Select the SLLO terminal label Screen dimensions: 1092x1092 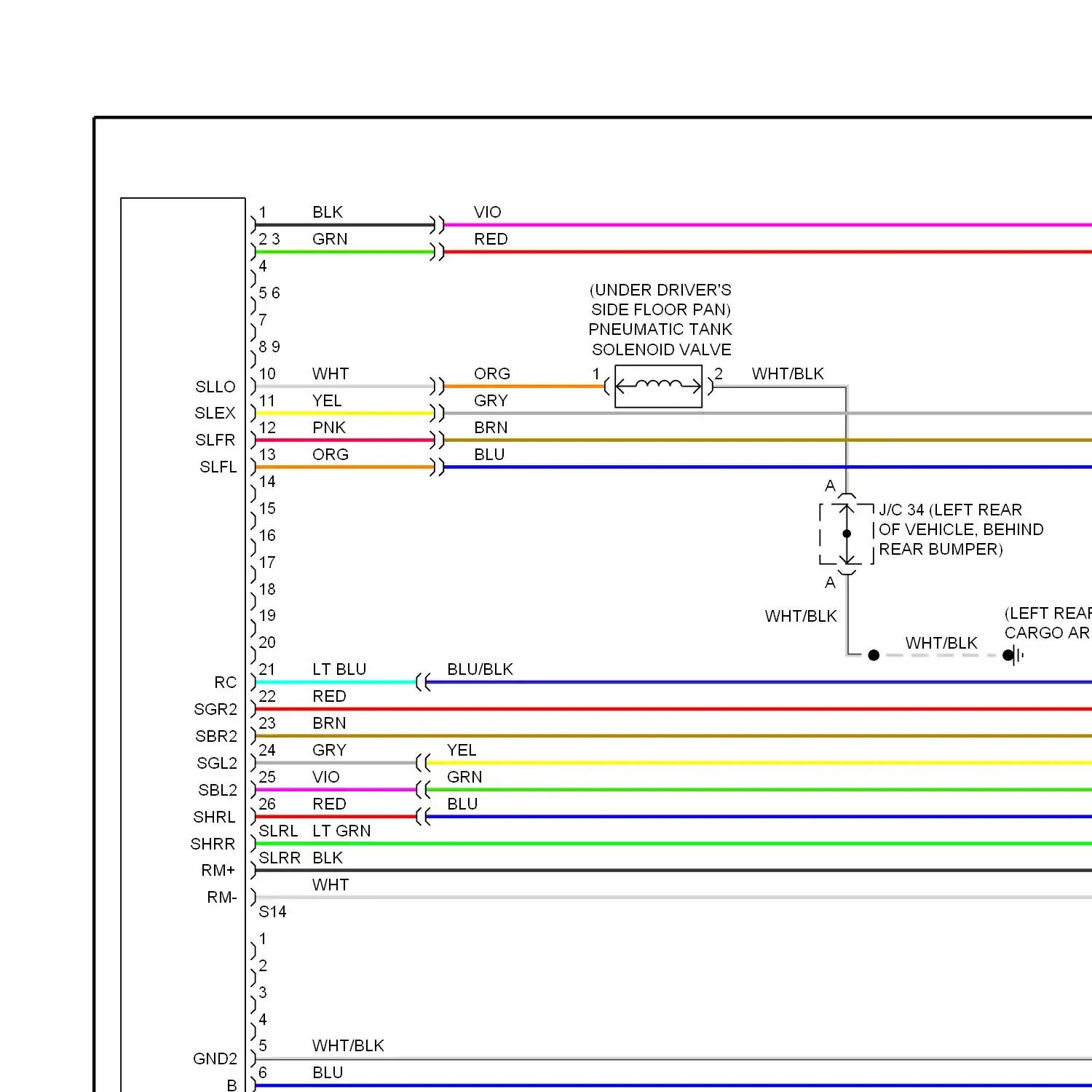pos(215,387)
